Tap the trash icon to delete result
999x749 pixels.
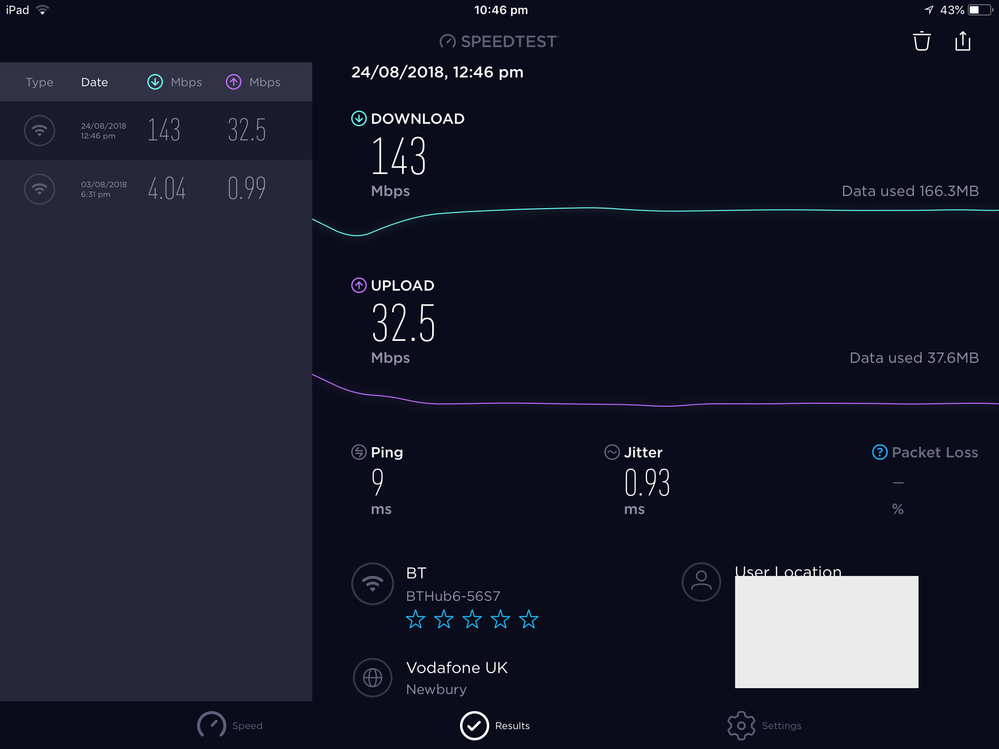pos(922,41)
